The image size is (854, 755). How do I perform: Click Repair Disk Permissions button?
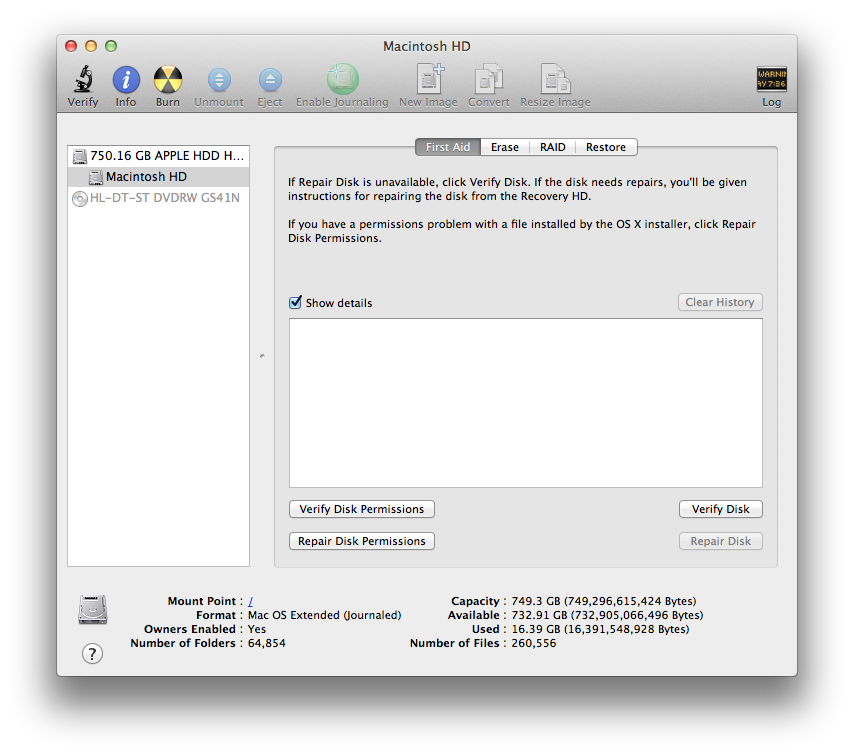362,541
